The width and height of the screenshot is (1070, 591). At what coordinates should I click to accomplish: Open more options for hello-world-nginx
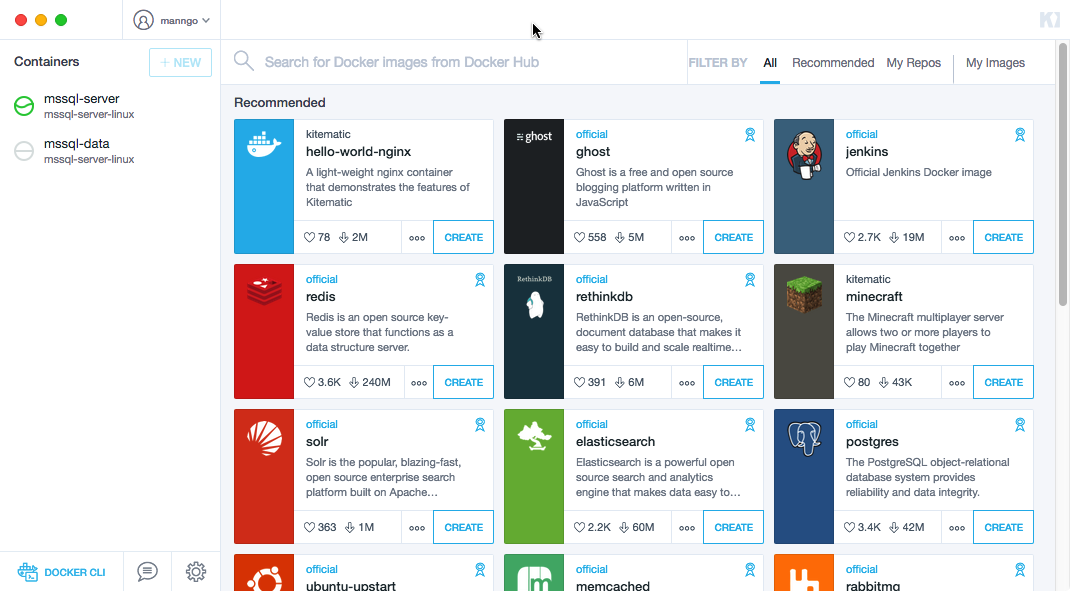(x=417, y=238)
